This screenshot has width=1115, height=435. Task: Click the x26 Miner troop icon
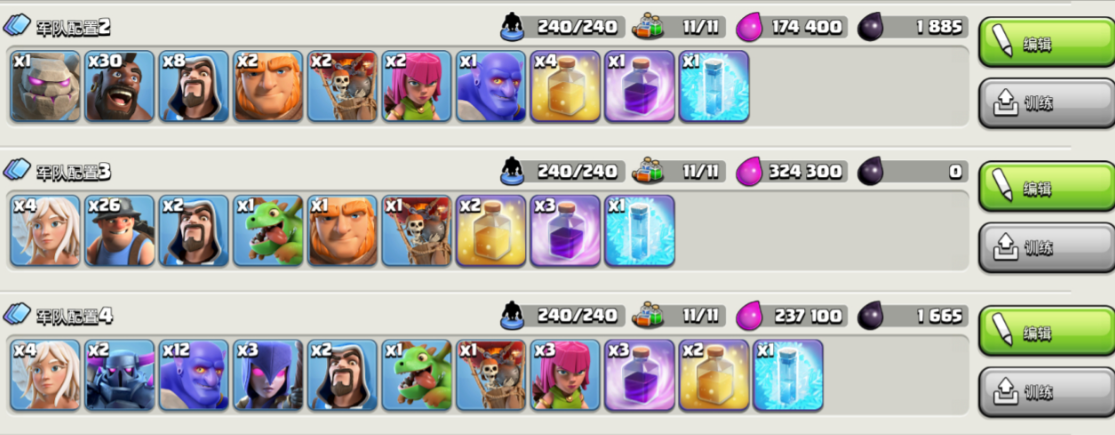click(x=120, y=231)
